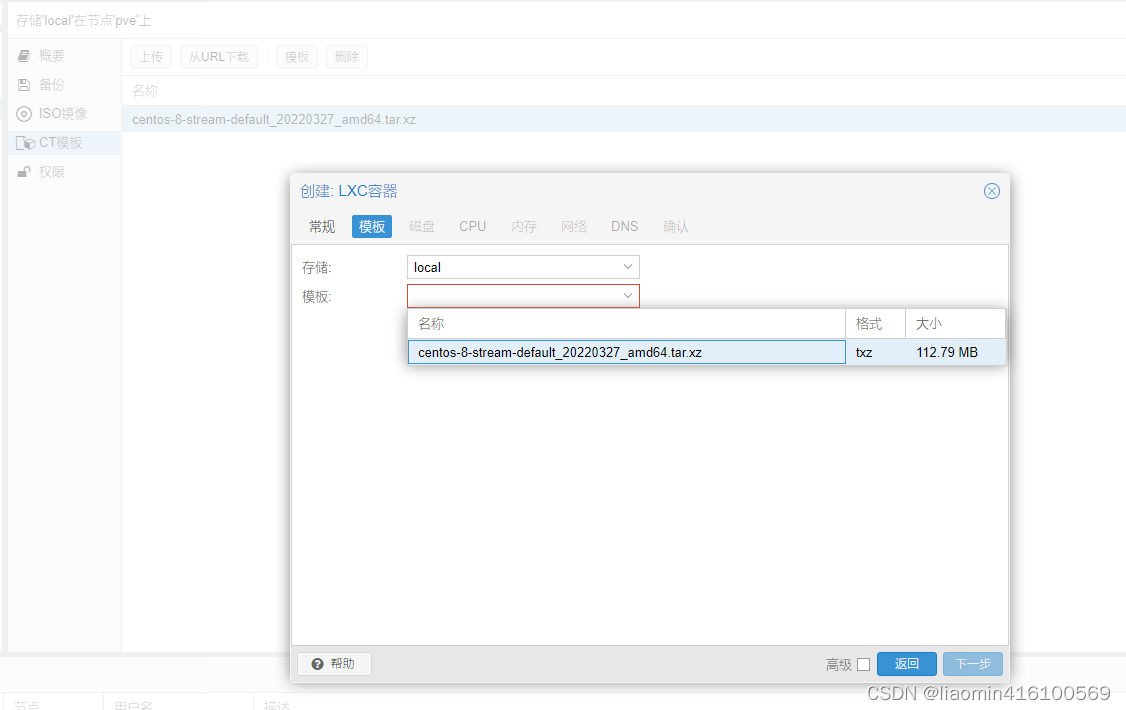Sort dropdown list by 格式 column

pos(875,324)
